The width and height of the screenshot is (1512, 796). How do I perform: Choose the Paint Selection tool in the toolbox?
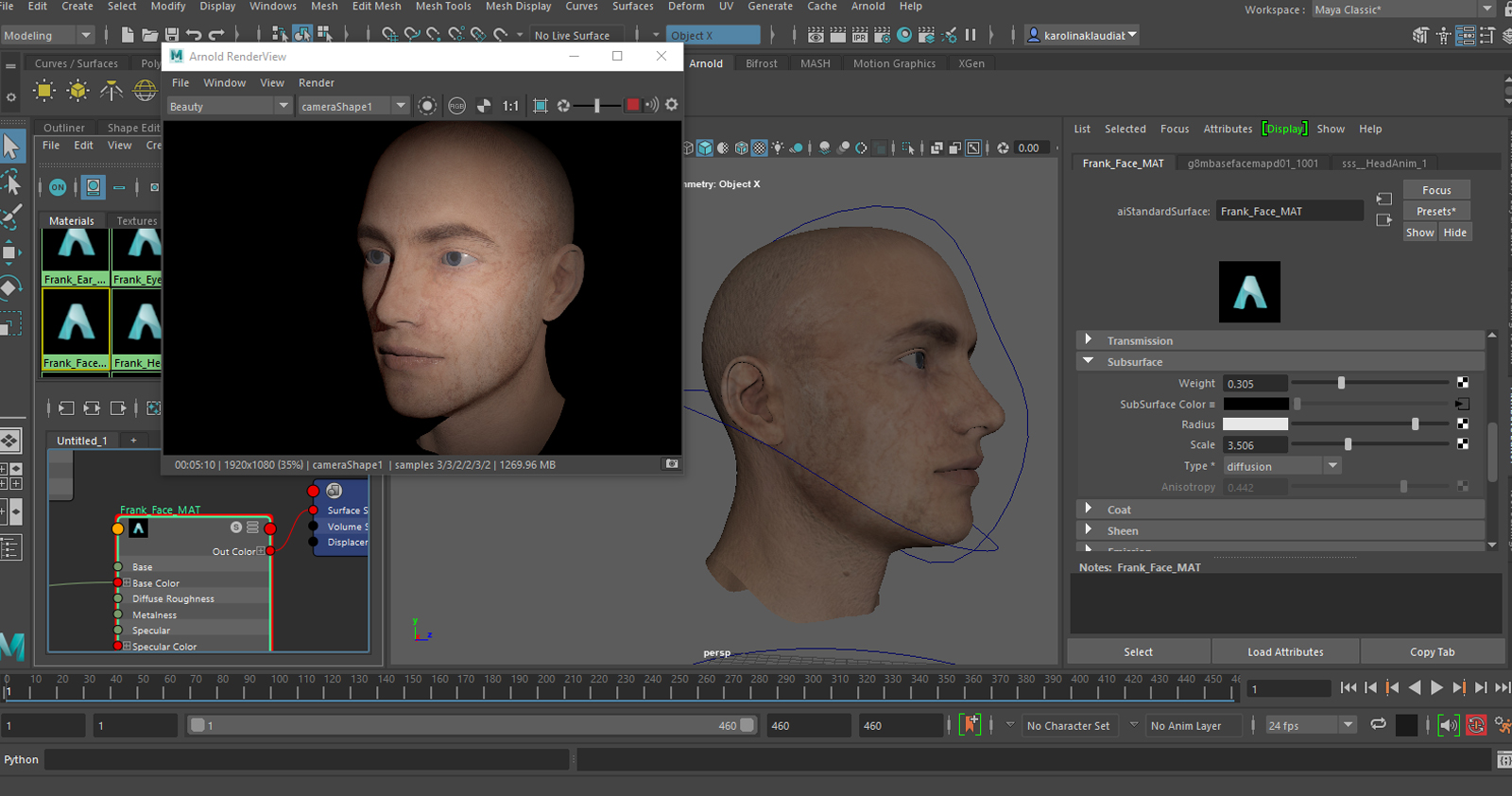(x=11, y=217)
